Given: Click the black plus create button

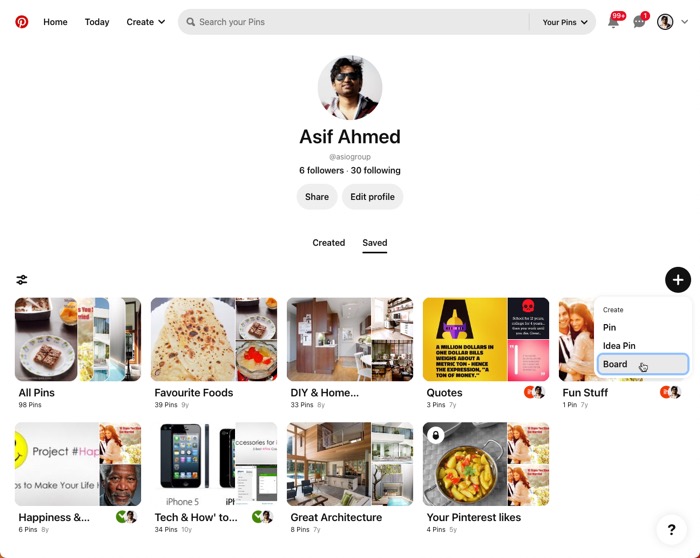Looking at the screenshot, I should pyautogui.click(x=678, y=280).
